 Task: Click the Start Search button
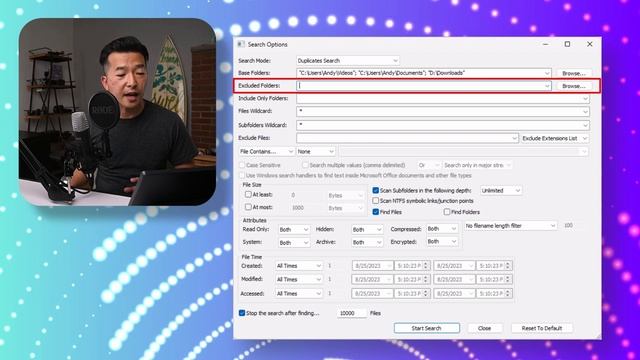click(427, 328)
